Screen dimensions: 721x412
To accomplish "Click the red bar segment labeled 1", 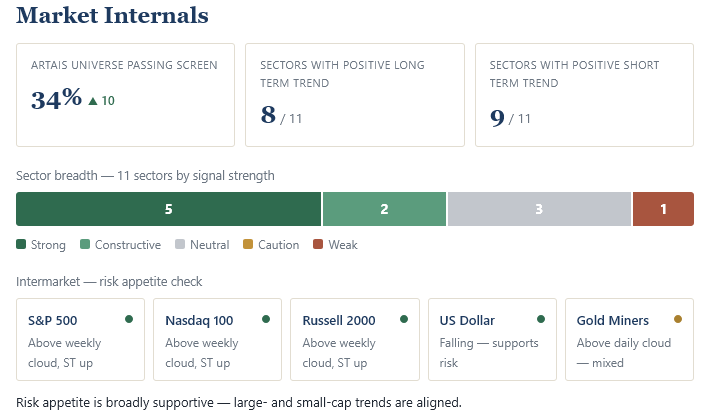I will coord(663,209).
